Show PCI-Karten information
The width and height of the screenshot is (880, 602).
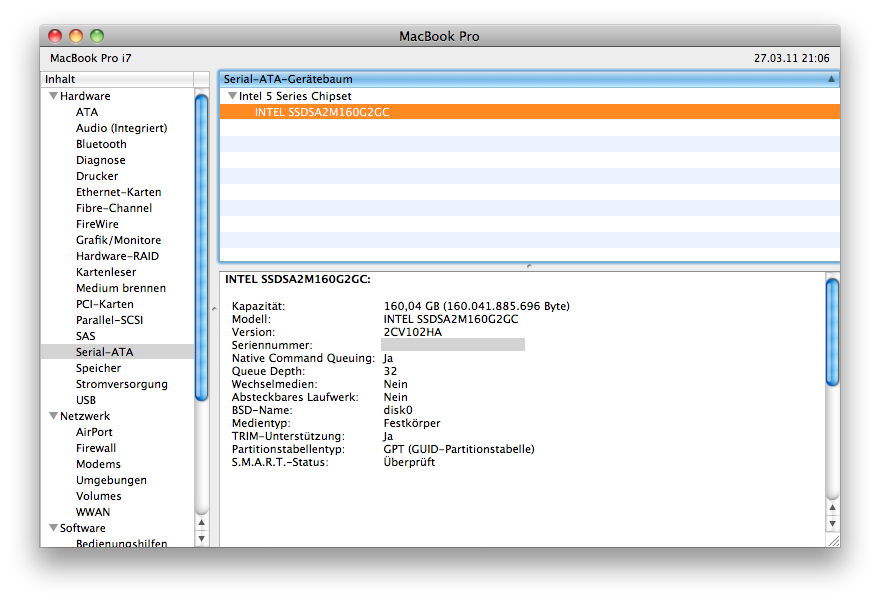click(105, 304)
